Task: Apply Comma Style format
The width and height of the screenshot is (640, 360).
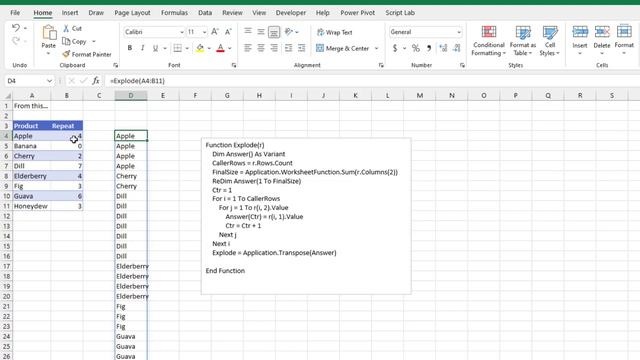Action: pyautogui.click(x=429, y=48)
